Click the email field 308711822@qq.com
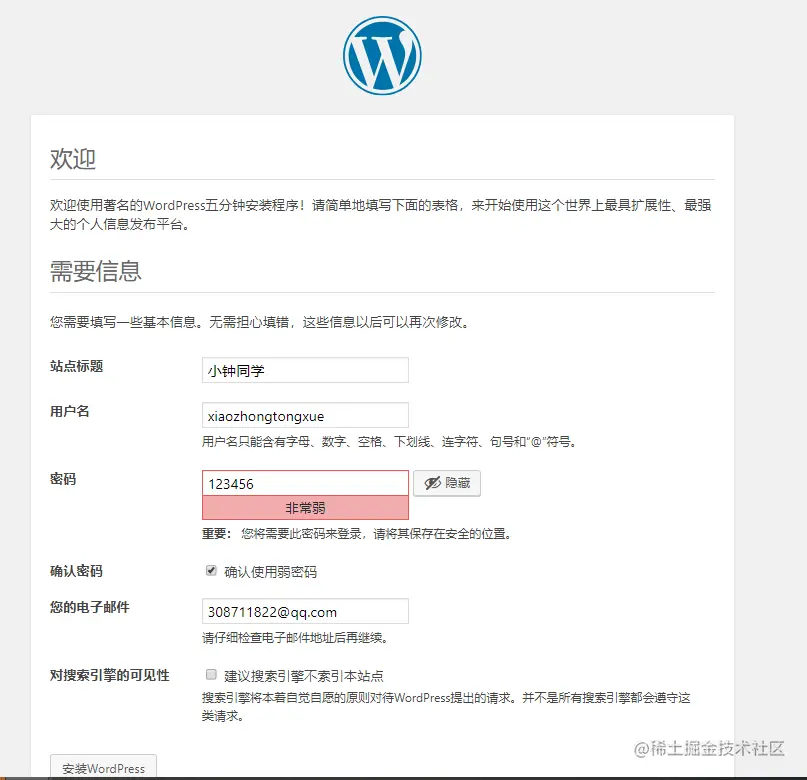Image resolution: width=807 pixels, height=780 pixels. click(305, 611)
